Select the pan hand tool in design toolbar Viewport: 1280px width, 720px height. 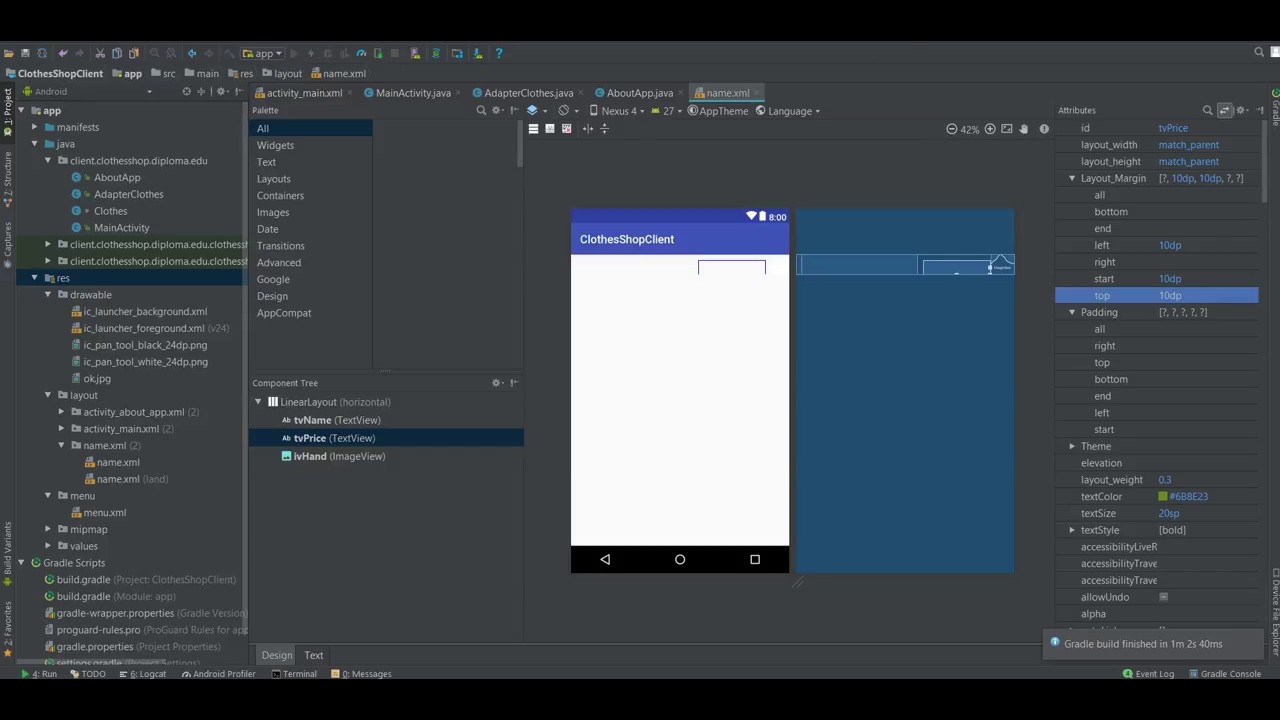[x=1024, y=129]
